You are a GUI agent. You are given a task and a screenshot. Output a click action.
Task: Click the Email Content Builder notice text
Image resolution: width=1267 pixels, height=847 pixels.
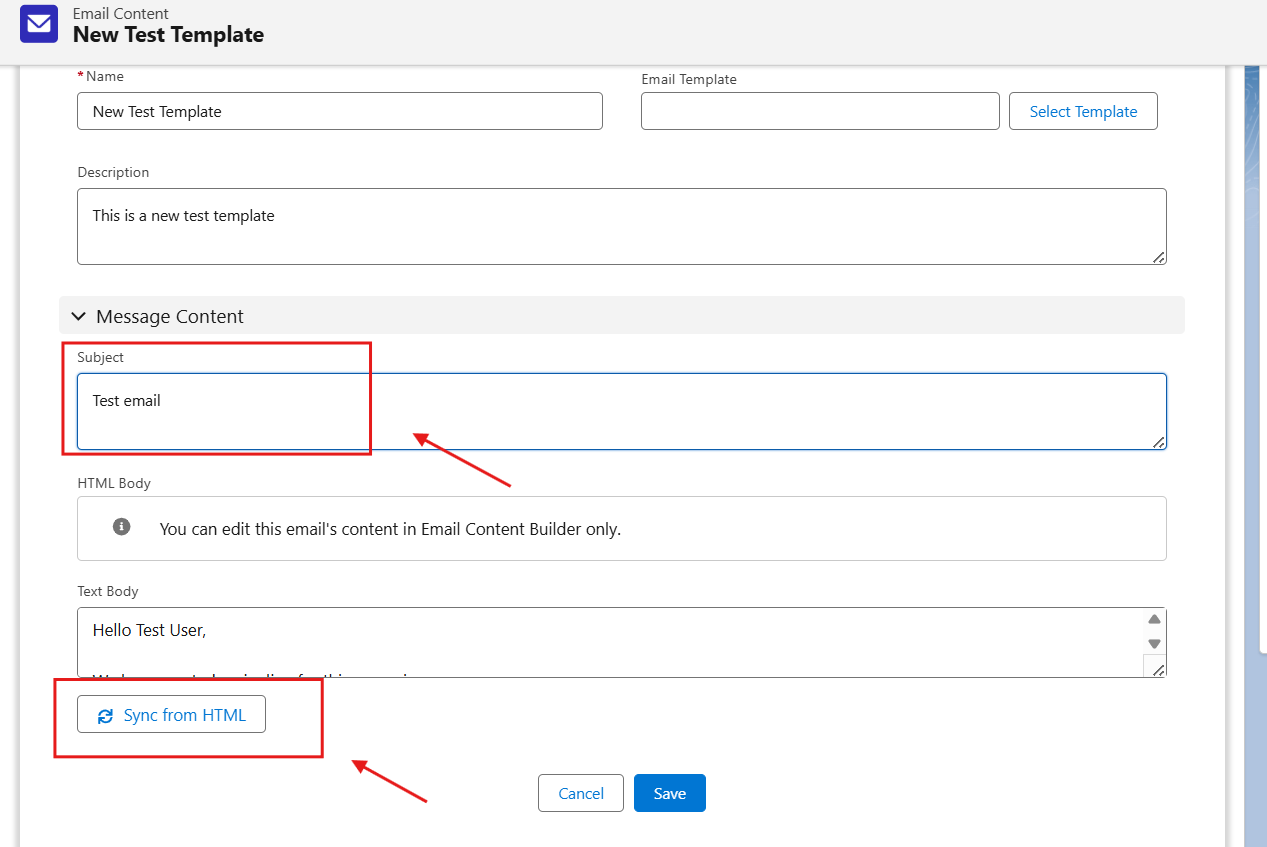click(390, 529)
